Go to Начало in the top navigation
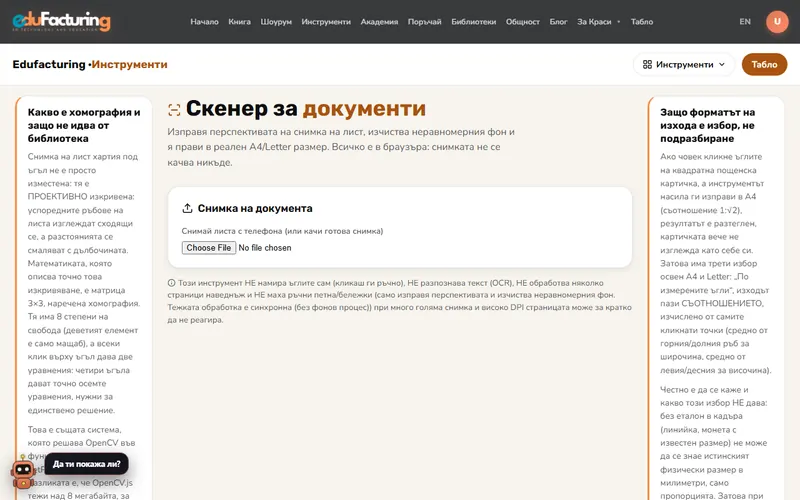800x500 pixels. click(x=204, y=21)
